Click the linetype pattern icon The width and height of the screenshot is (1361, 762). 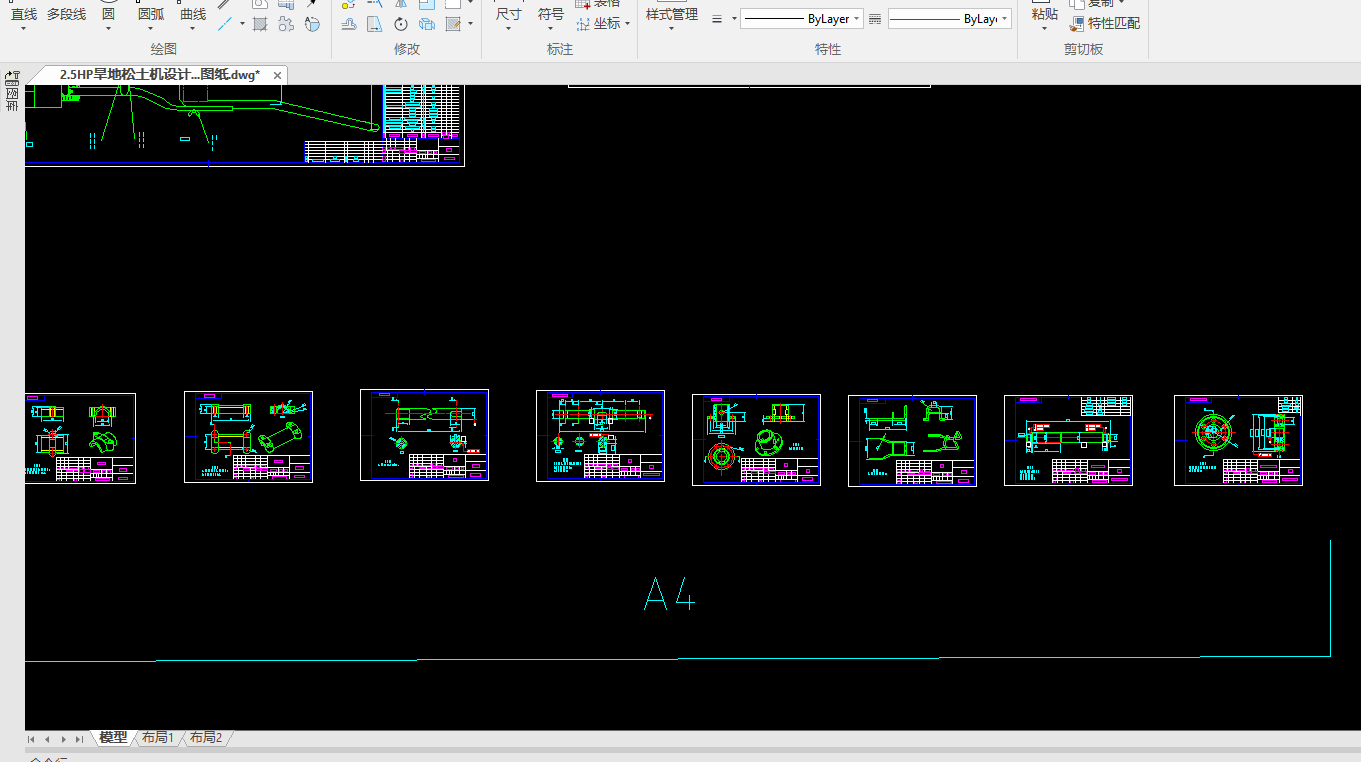pyautogui.click(x=875, y=19)
